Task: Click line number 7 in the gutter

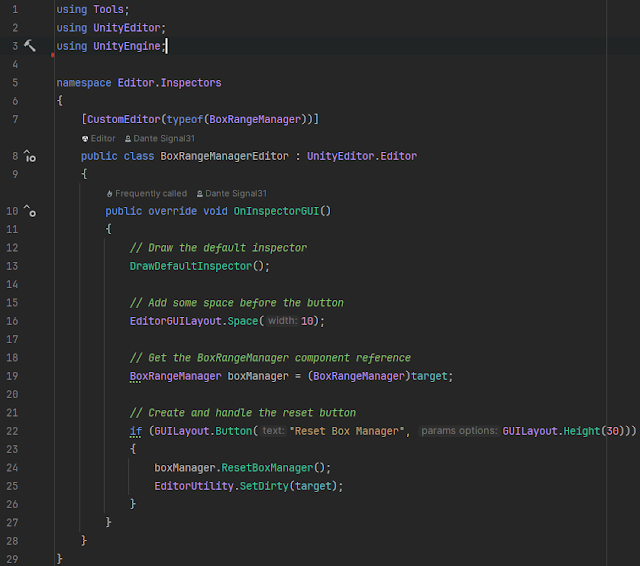Action: (15, 120)
